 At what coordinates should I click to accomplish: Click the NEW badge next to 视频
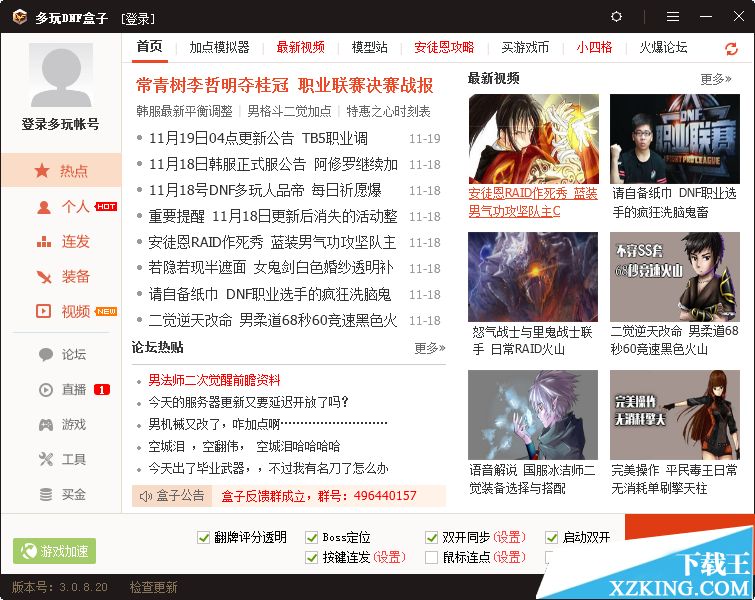coord(106,312)
